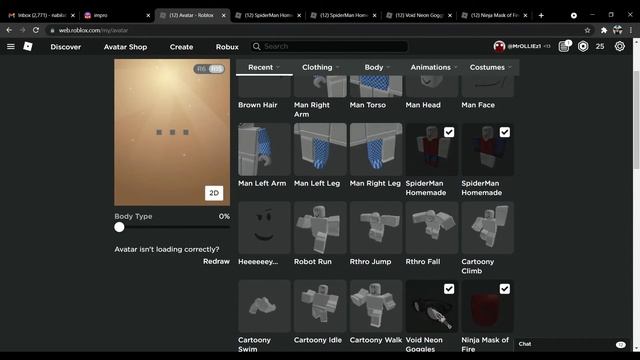This screenshot has height=360, width=640.
Task: Switch to the impro browser tab
Action: tap(117, 15)
